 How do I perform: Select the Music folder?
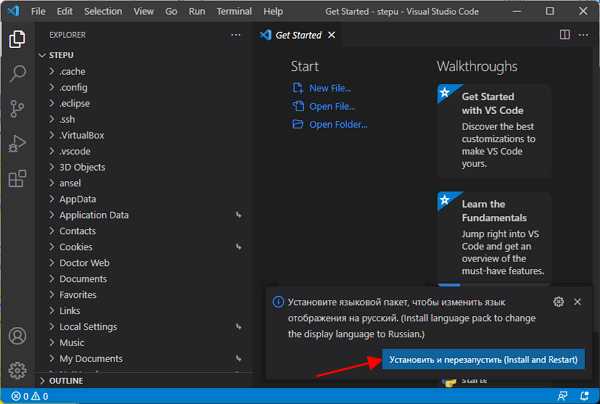coord(72,342)
